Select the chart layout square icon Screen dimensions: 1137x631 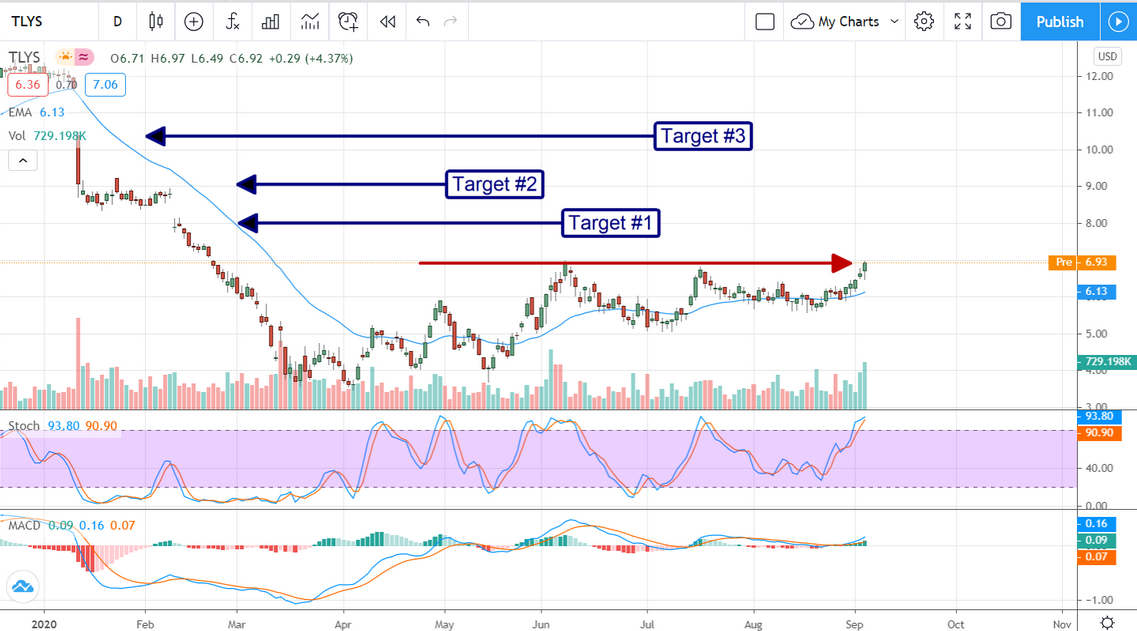click(x=765, y=22)
